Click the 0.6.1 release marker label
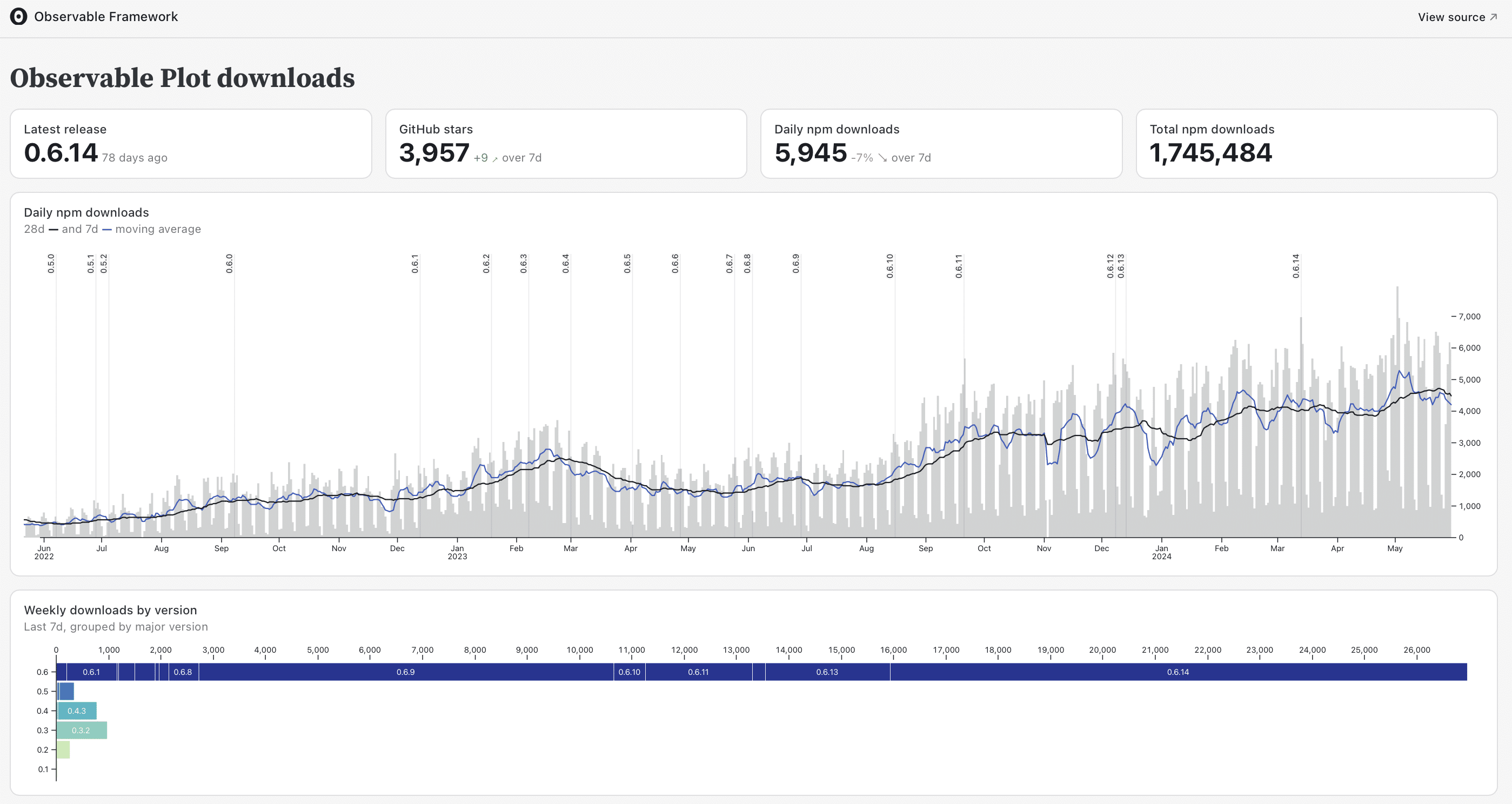1512x804 pixels. 415,264
